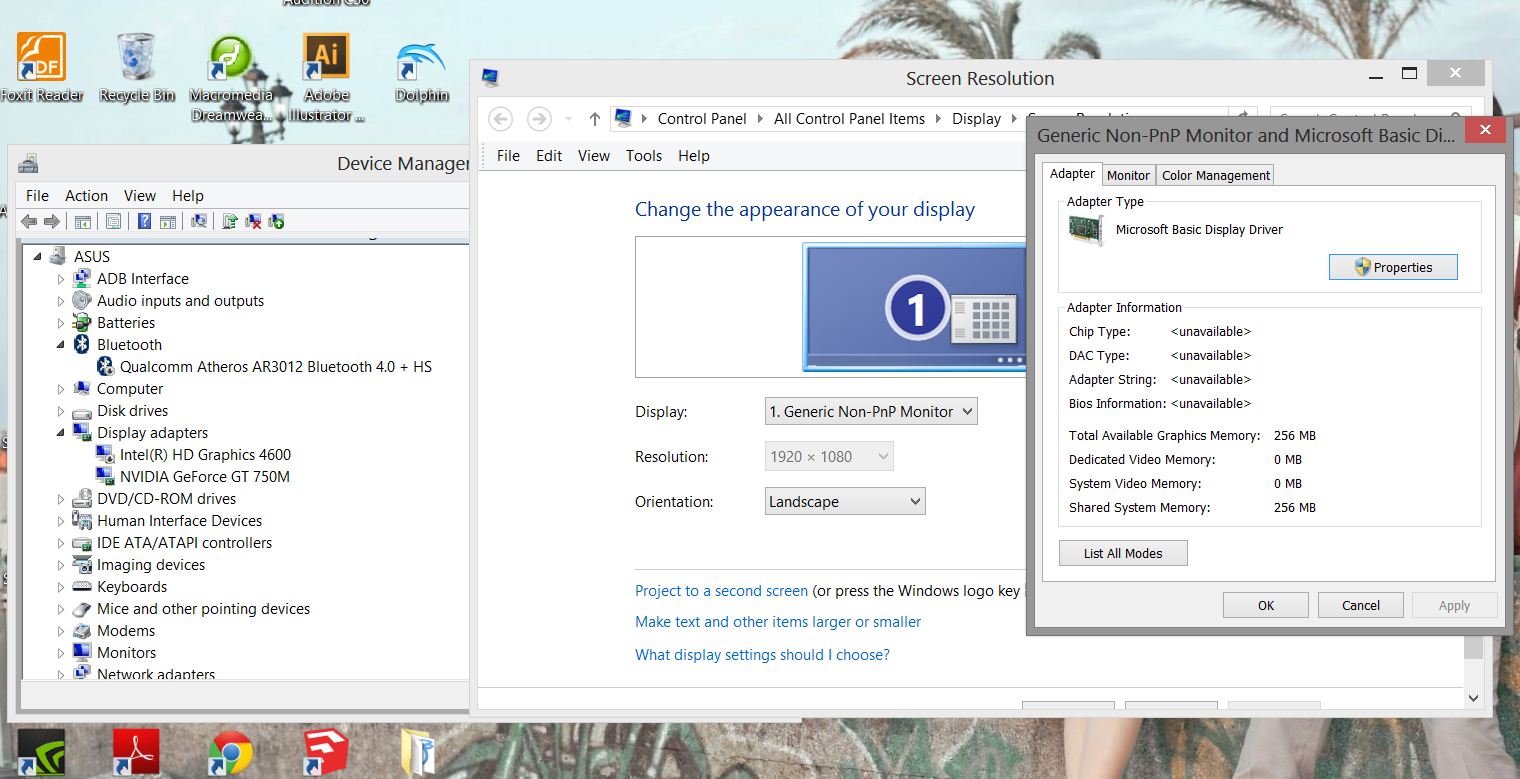Switch to the Color Management tab

1215,175
